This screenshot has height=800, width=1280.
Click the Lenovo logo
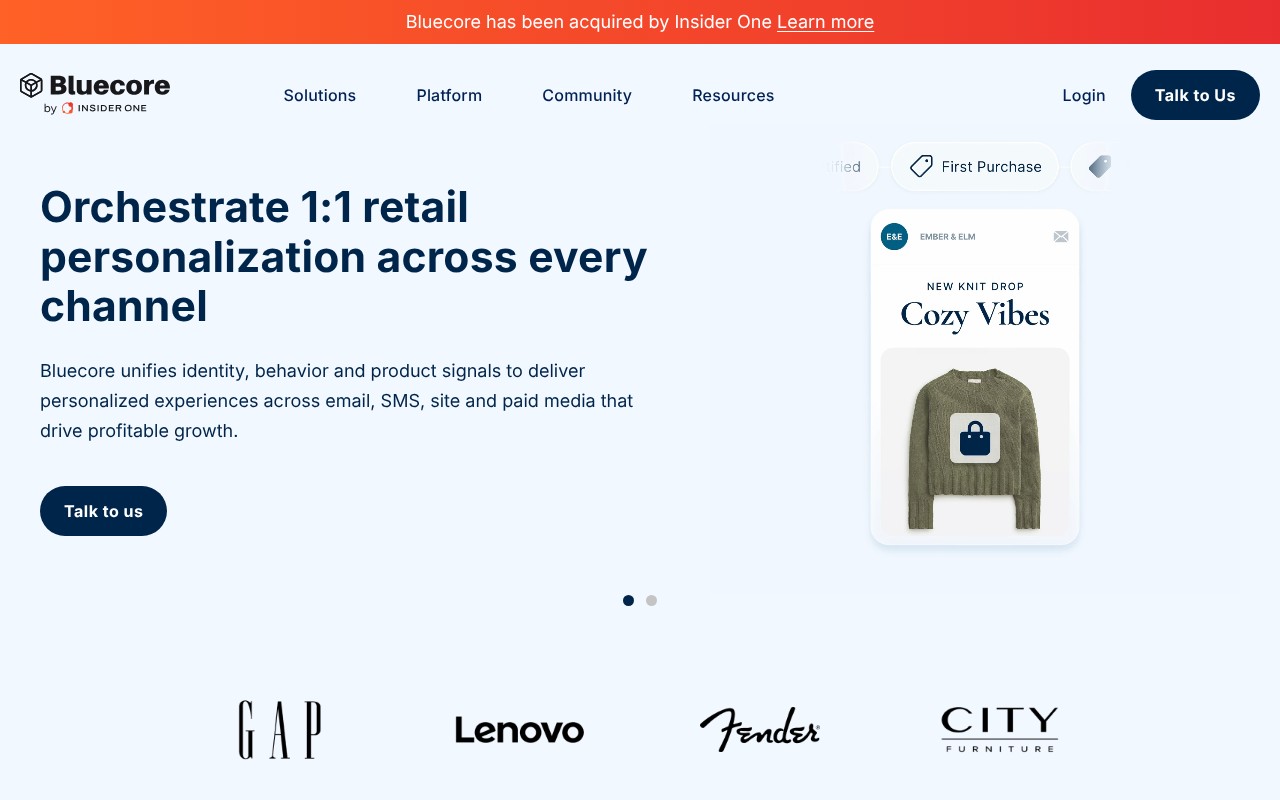pos(519,730)
